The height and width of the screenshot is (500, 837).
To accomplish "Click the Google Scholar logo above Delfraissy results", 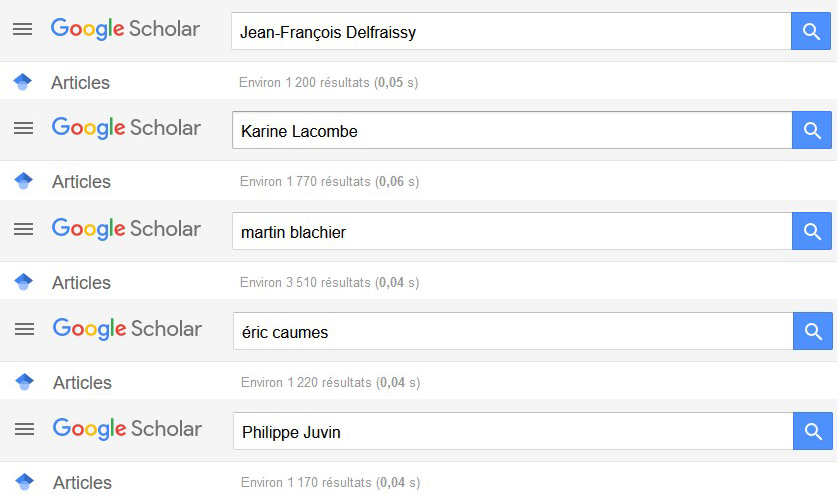I will coord(125,29).
